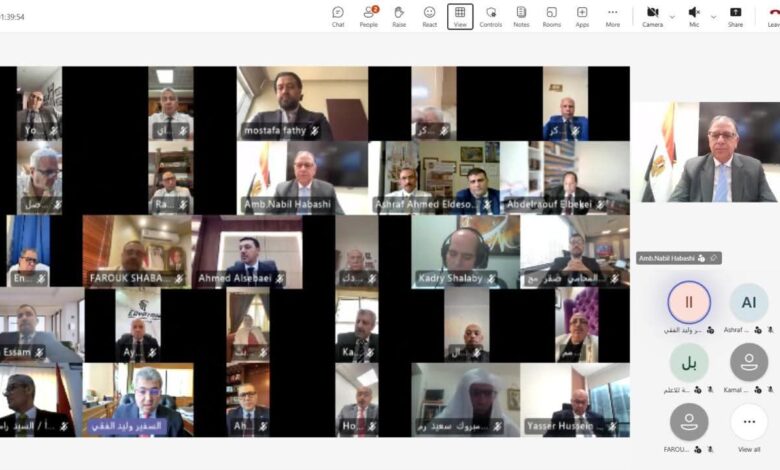Open the More options menu
780x470 pixels.
tap(612, 16)
